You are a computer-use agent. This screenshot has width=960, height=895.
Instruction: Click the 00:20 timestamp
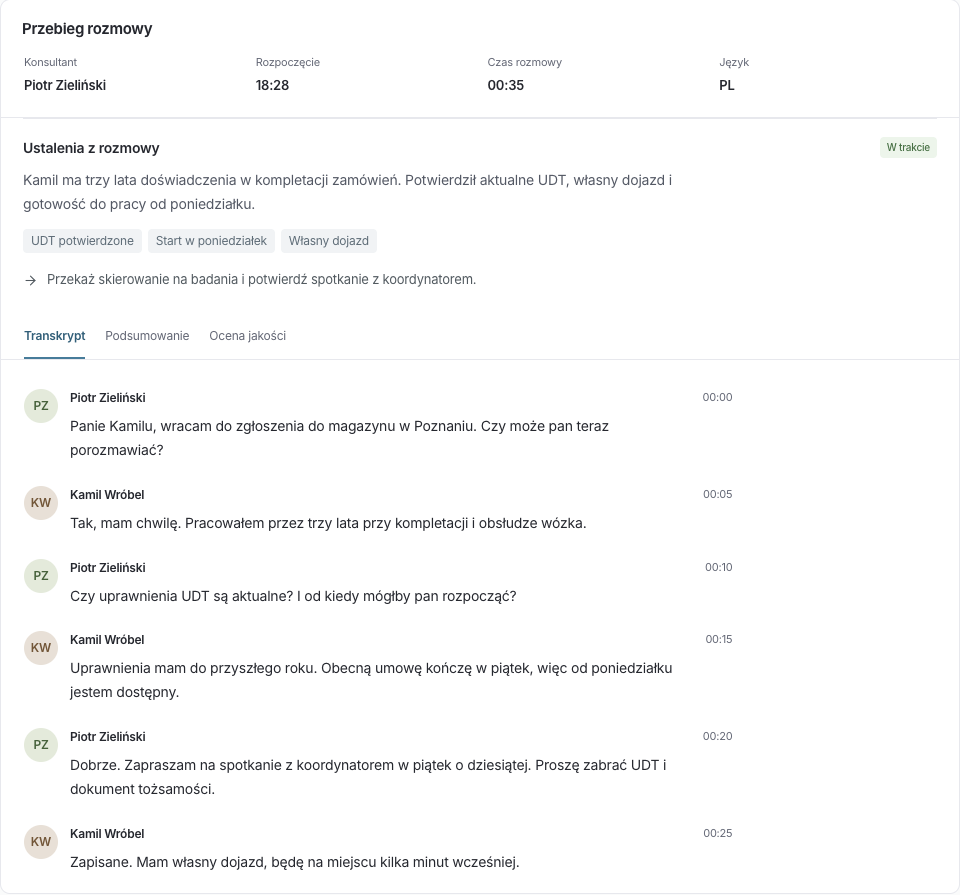(x=718, y=736)
